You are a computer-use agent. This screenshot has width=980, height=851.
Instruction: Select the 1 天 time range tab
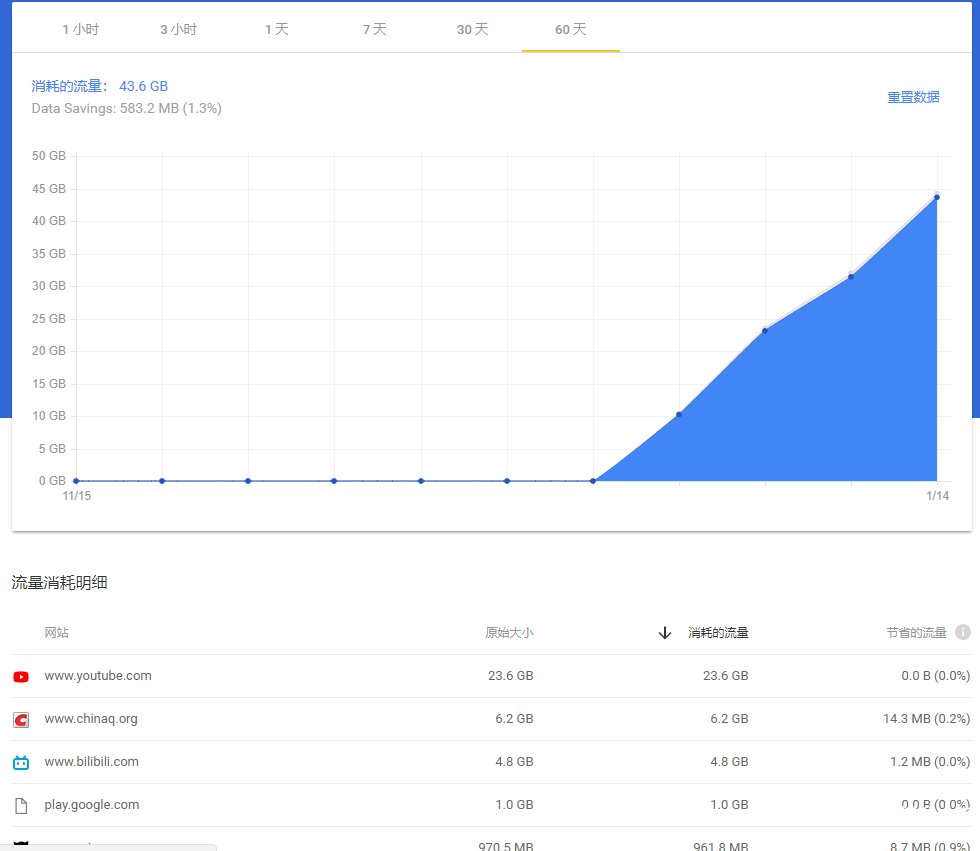(x=276, y=30)
